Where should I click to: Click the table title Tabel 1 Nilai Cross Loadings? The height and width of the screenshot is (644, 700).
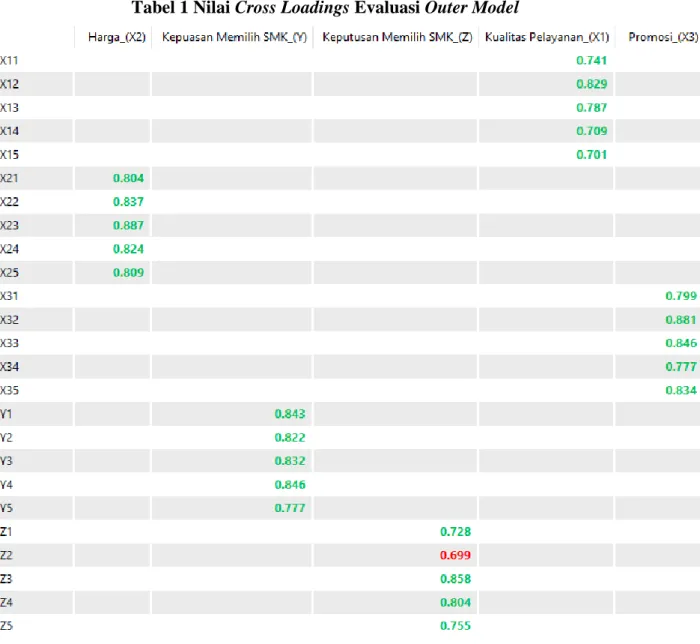pos(240,8)
